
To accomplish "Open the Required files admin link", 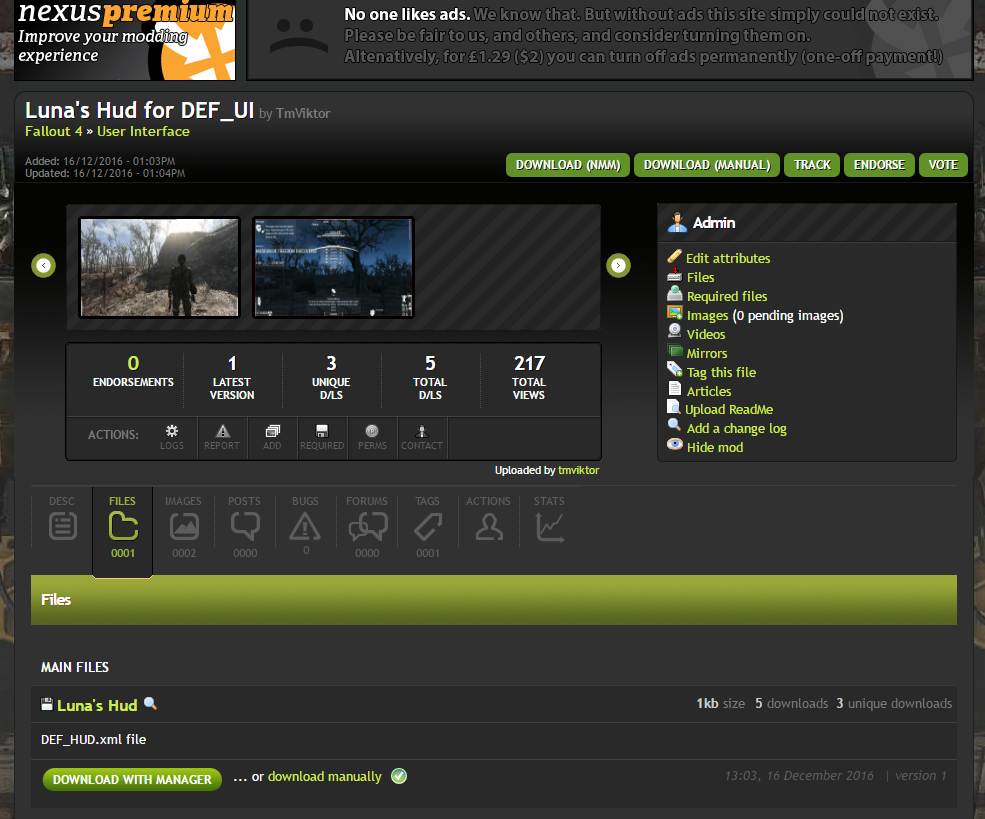I will click(727, 296).
